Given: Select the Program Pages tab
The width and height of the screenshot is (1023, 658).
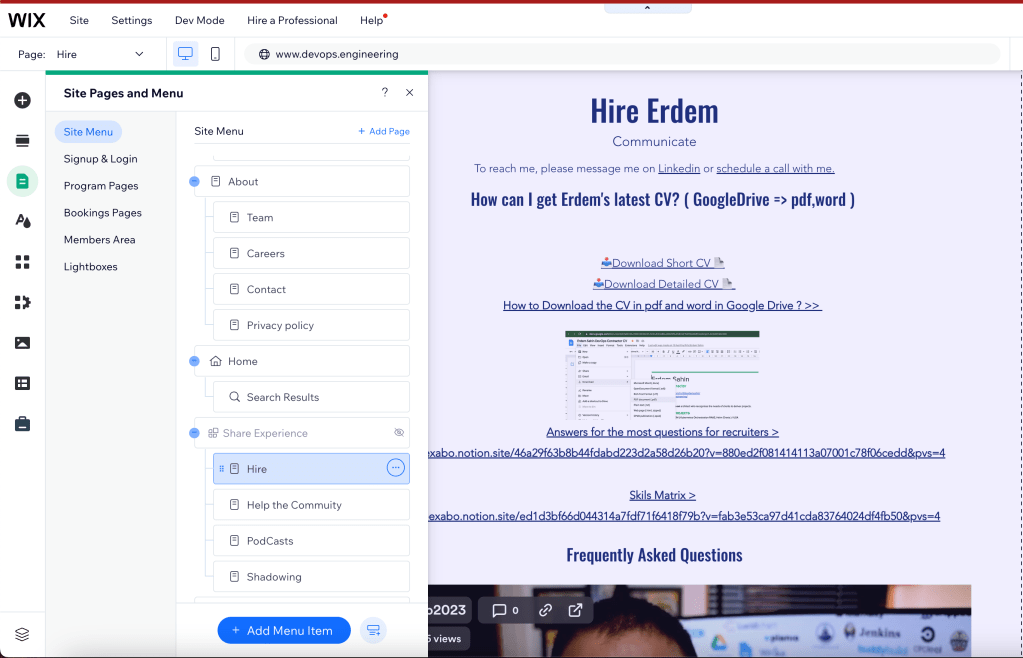Looking at the screenshot, I should coord(101,186).
